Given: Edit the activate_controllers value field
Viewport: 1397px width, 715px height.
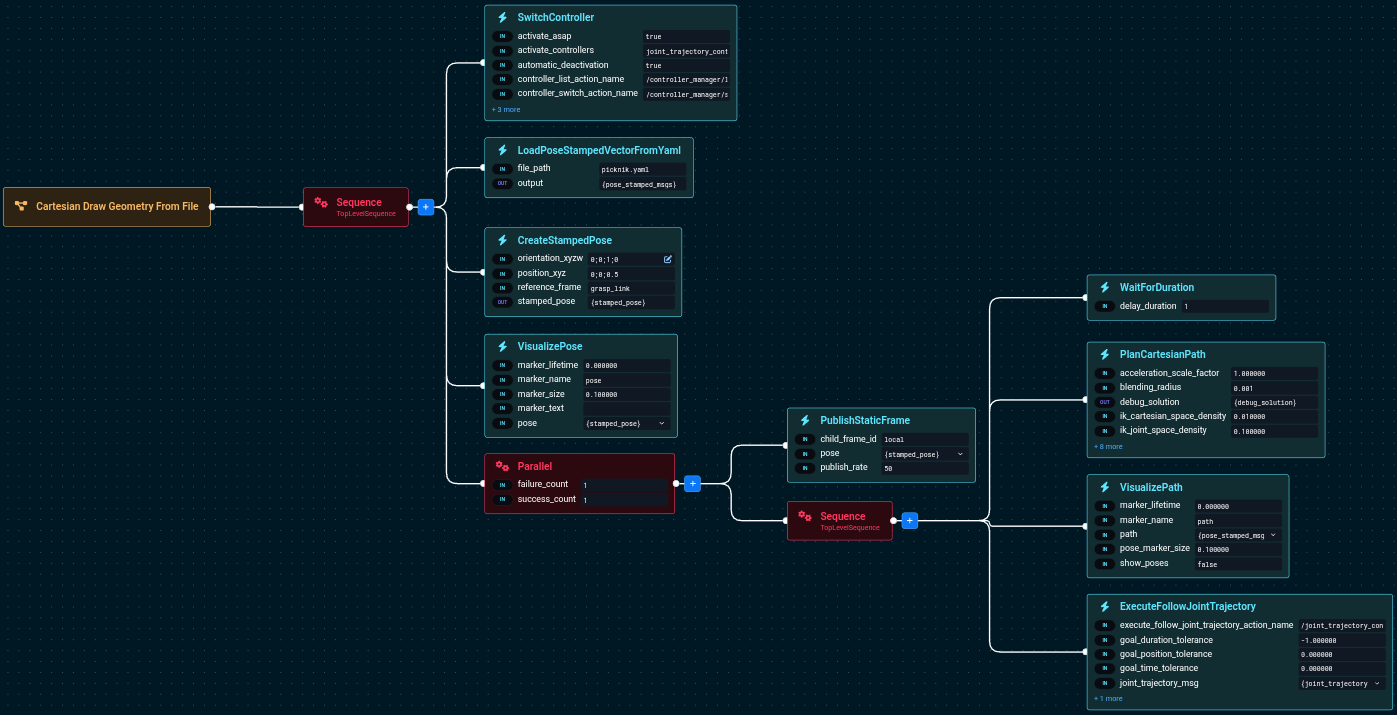Looking at the screenshot, I should pos(686,51).
